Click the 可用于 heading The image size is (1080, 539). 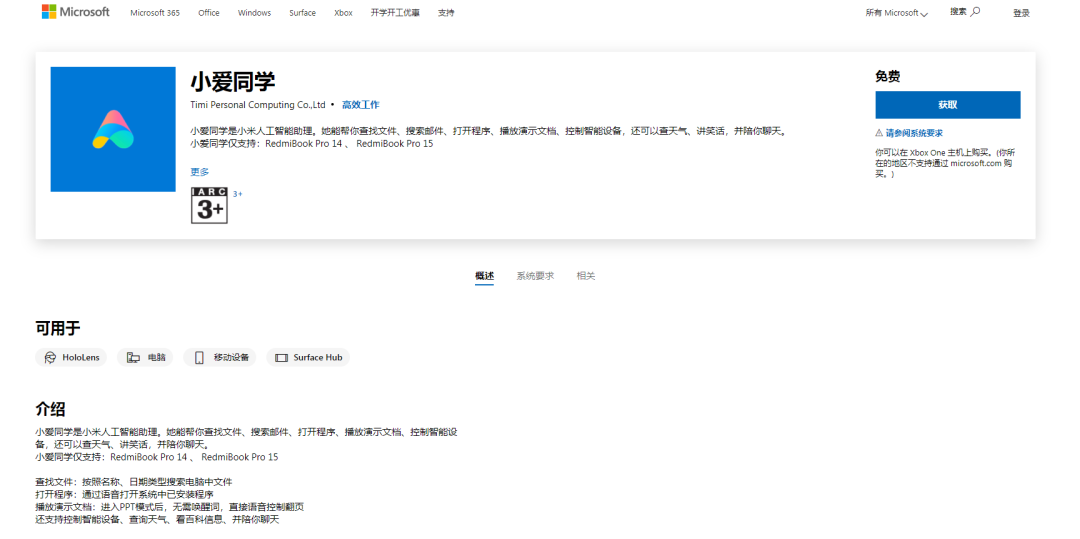58,328
